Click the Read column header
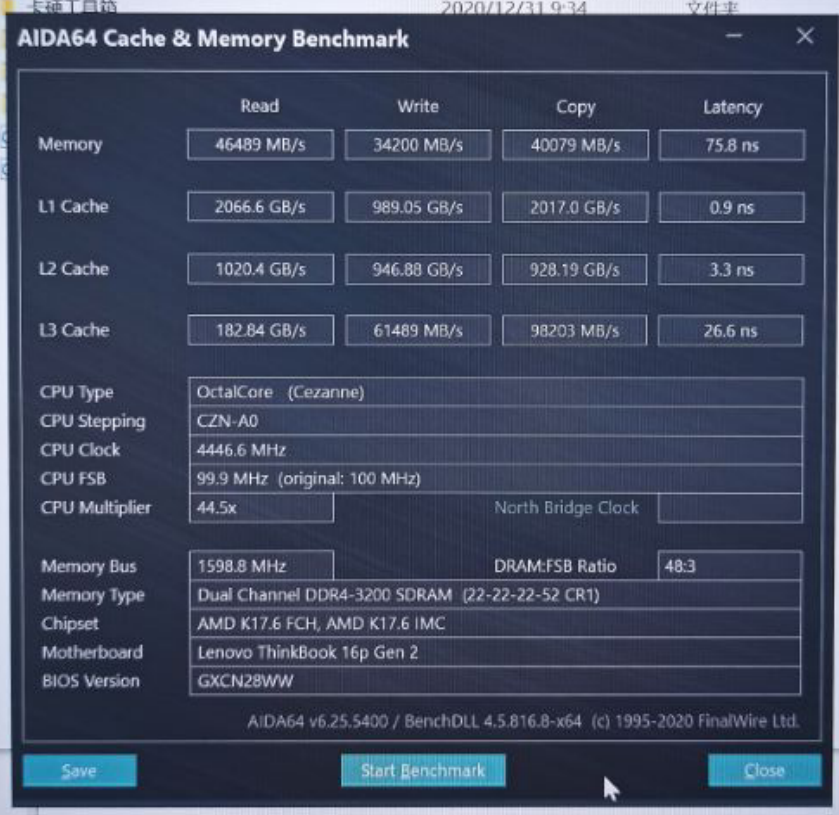Screen dimensions: 839x815 [260, 106]
